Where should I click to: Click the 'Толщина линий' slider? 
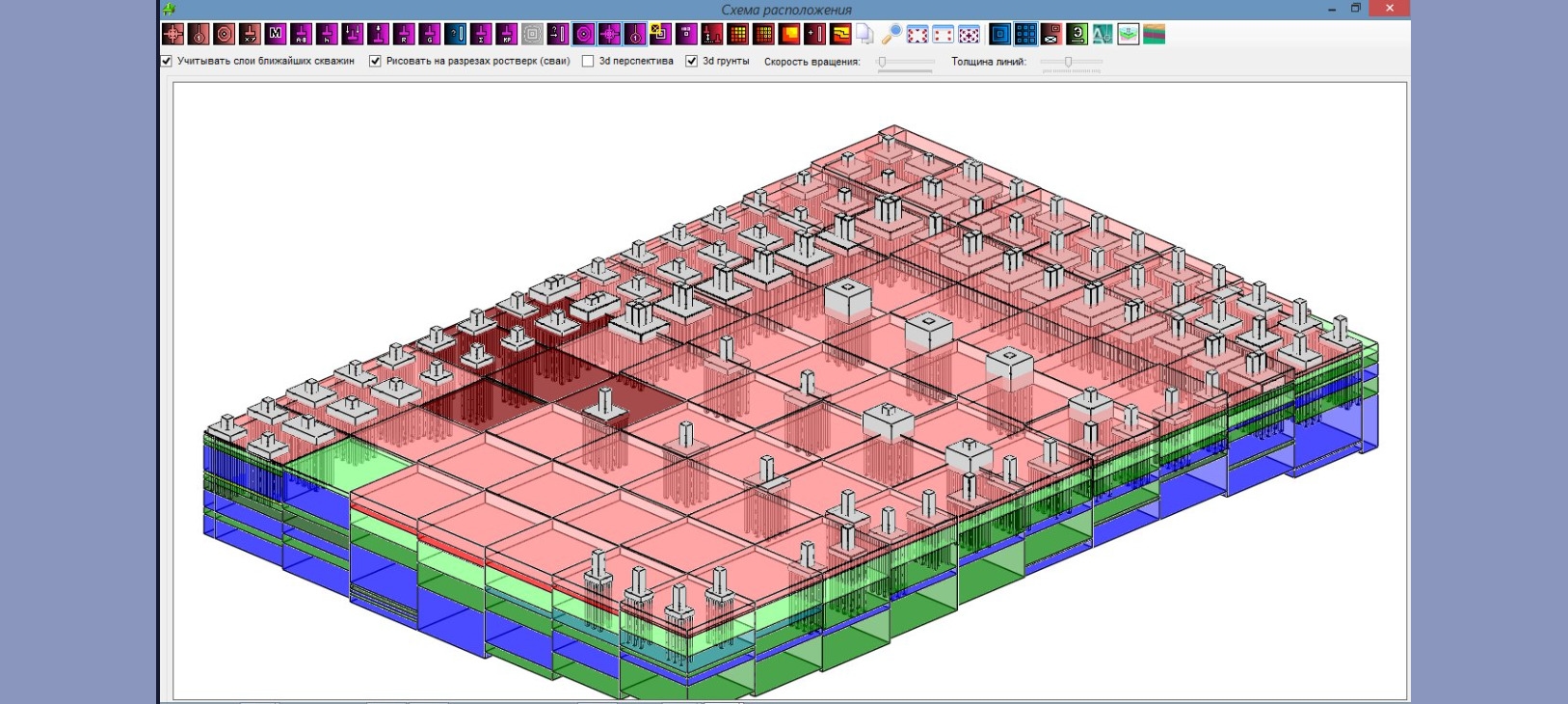(x=1072, y=62)
